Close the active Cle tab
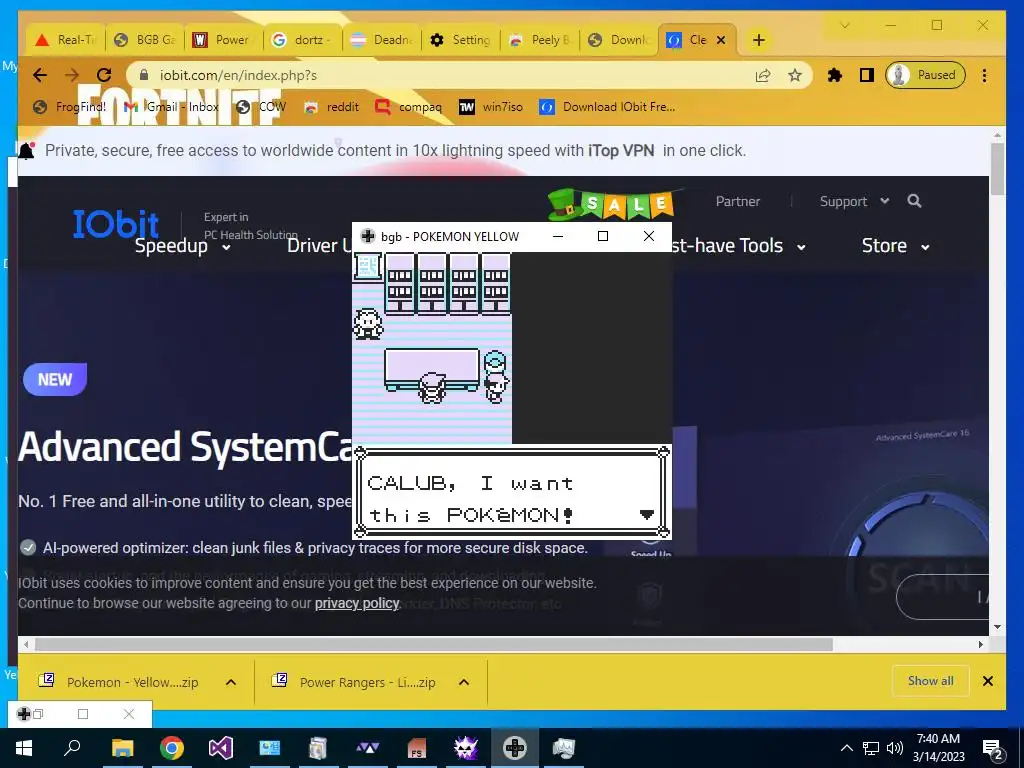The height and width of the screenshot is (768, 1024). 721,40
